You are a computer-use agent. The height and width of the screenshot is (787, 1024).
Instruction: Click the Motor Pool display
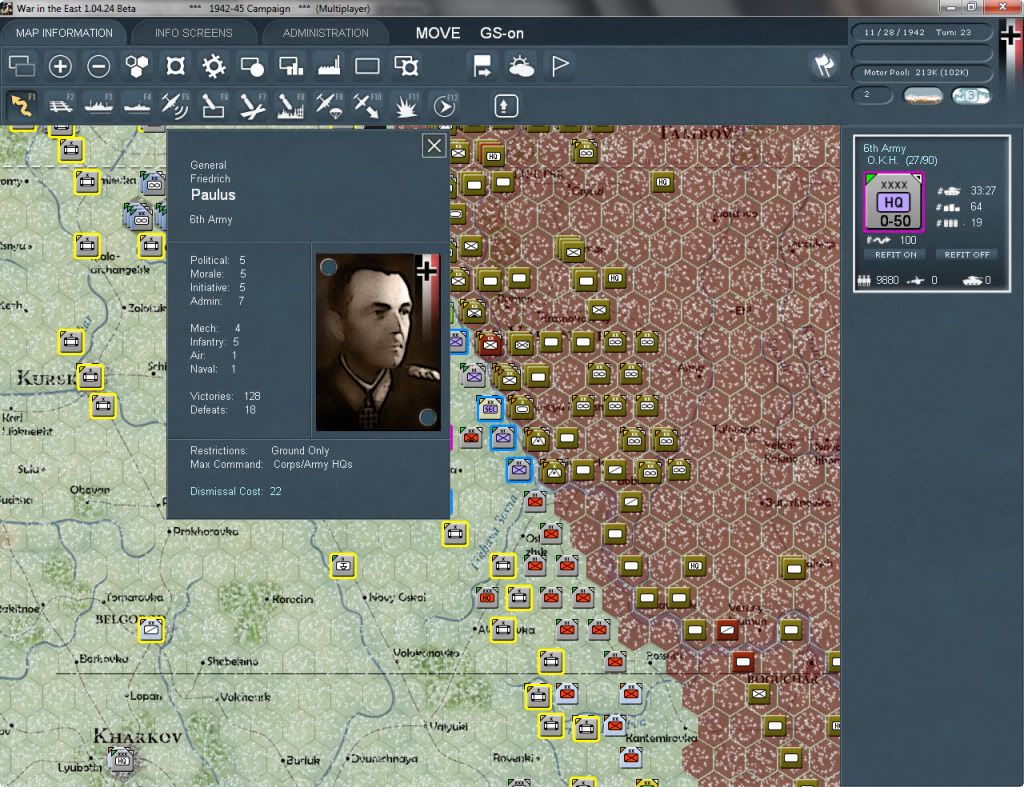921,72
